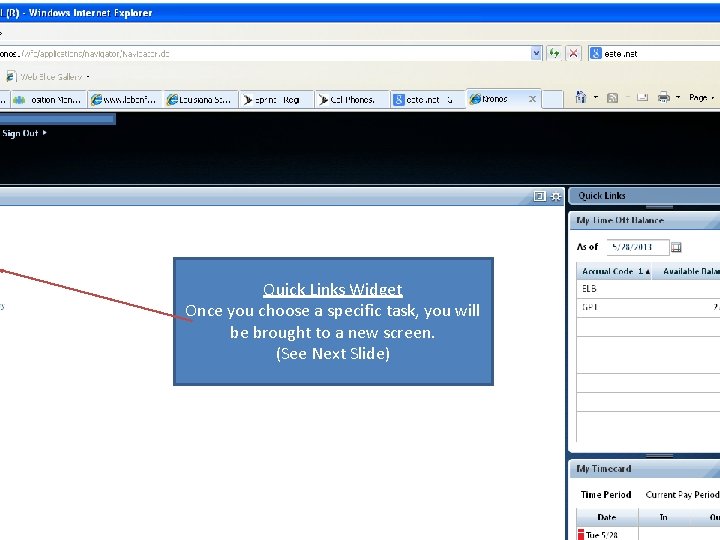The width and height of the screenshot is (720, 540).
Task: Sort by the Available Balance column header
Action: click(x=686, y=271)
